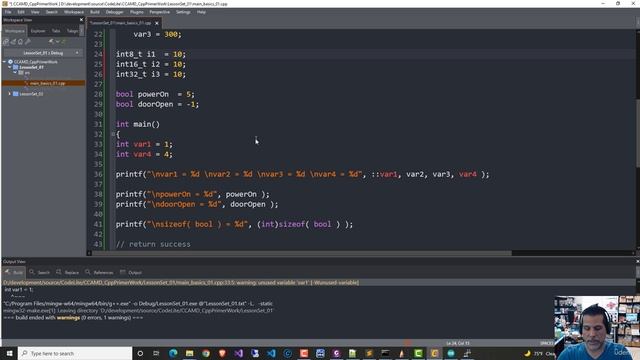The width and height of the screenshot is (640, 360).
Task: Open Google Chrome from the taskbar
Action: coord(206,353)
